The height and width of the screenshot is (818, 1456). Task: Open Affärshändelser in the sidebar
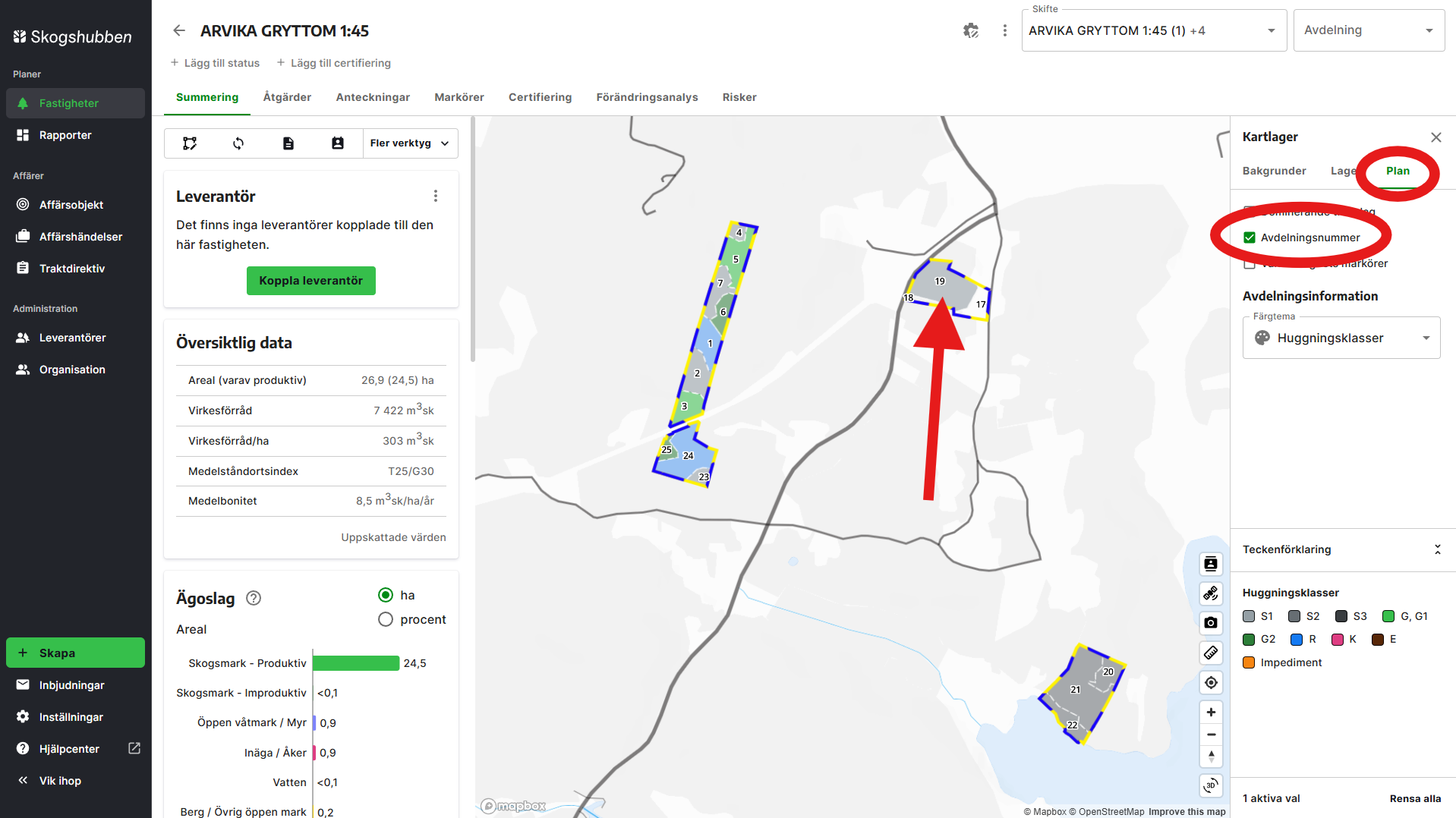[x=75, y=237]
